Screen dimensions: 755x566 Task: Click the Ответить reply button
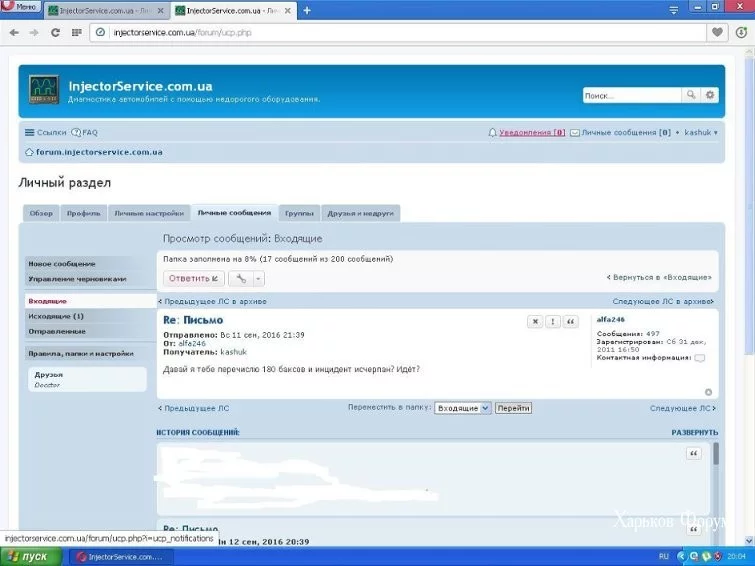click(194, 278)
